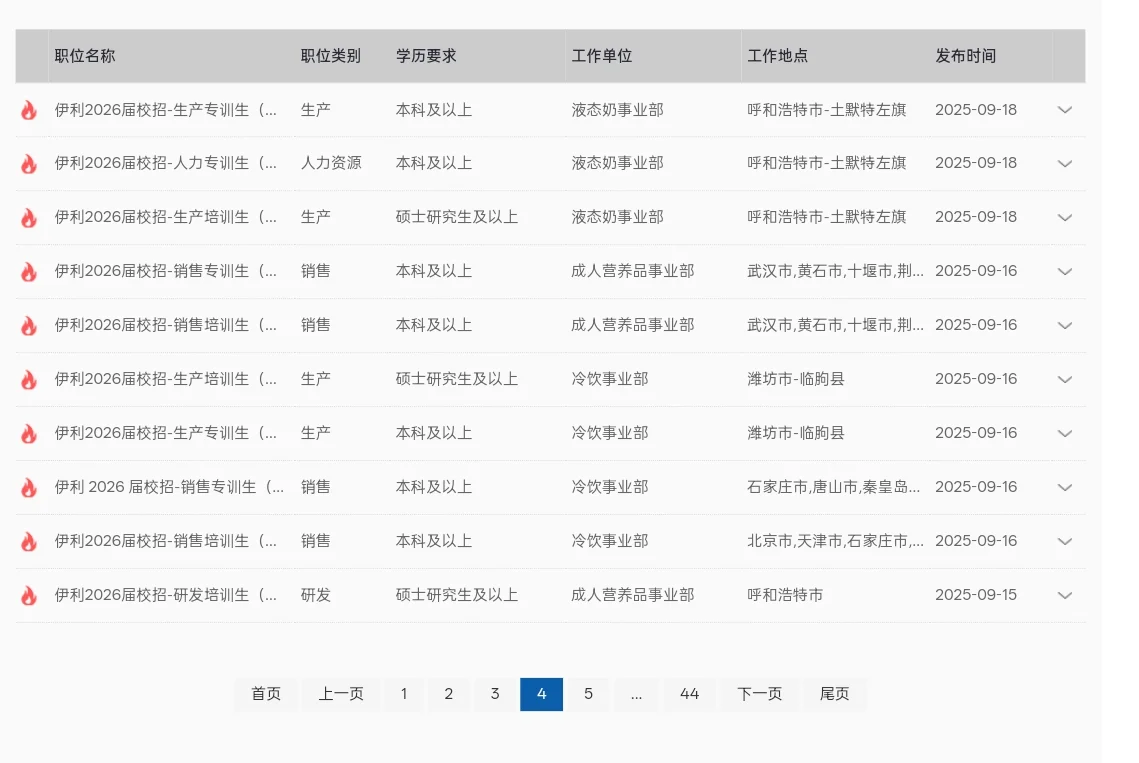The image size is (1139, 763).
Task: Click the 工作地点 column header
Action: click(778, 56)
